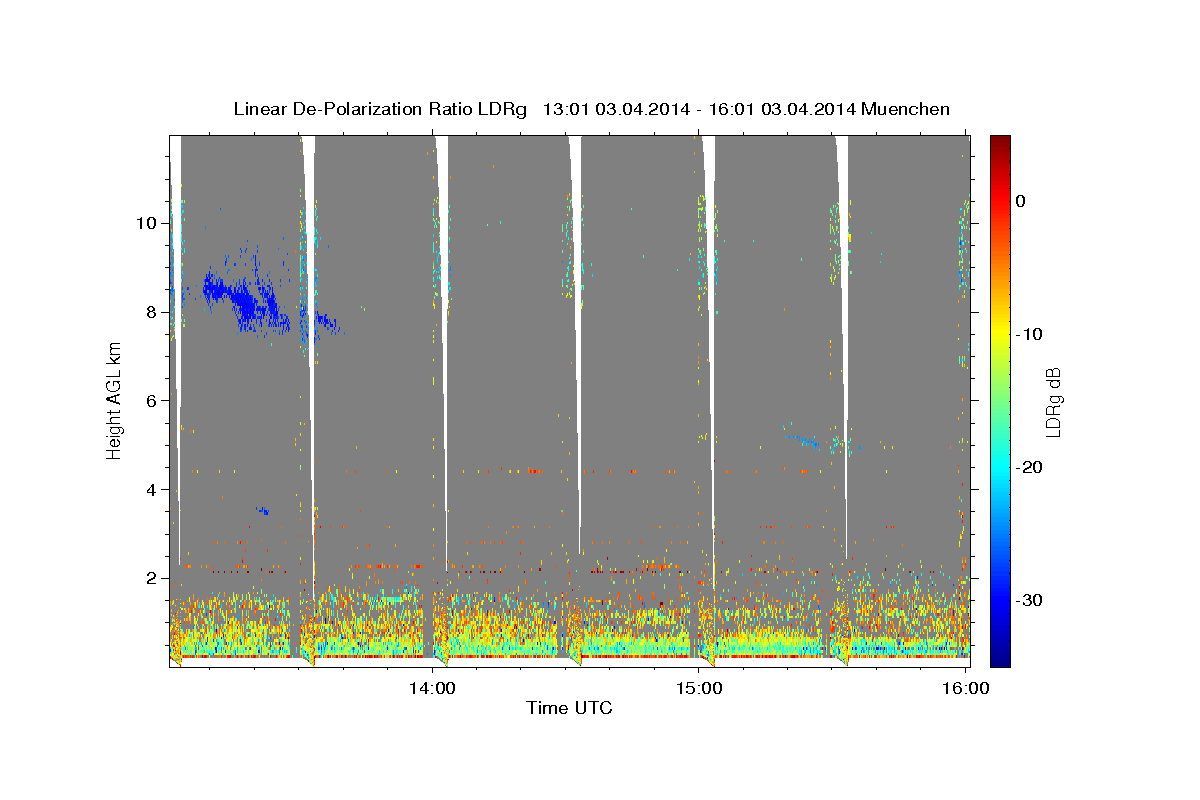Click the colorbar label '-10'
This screenshot has height=800, width=1200.
(x=1029, y=334)
